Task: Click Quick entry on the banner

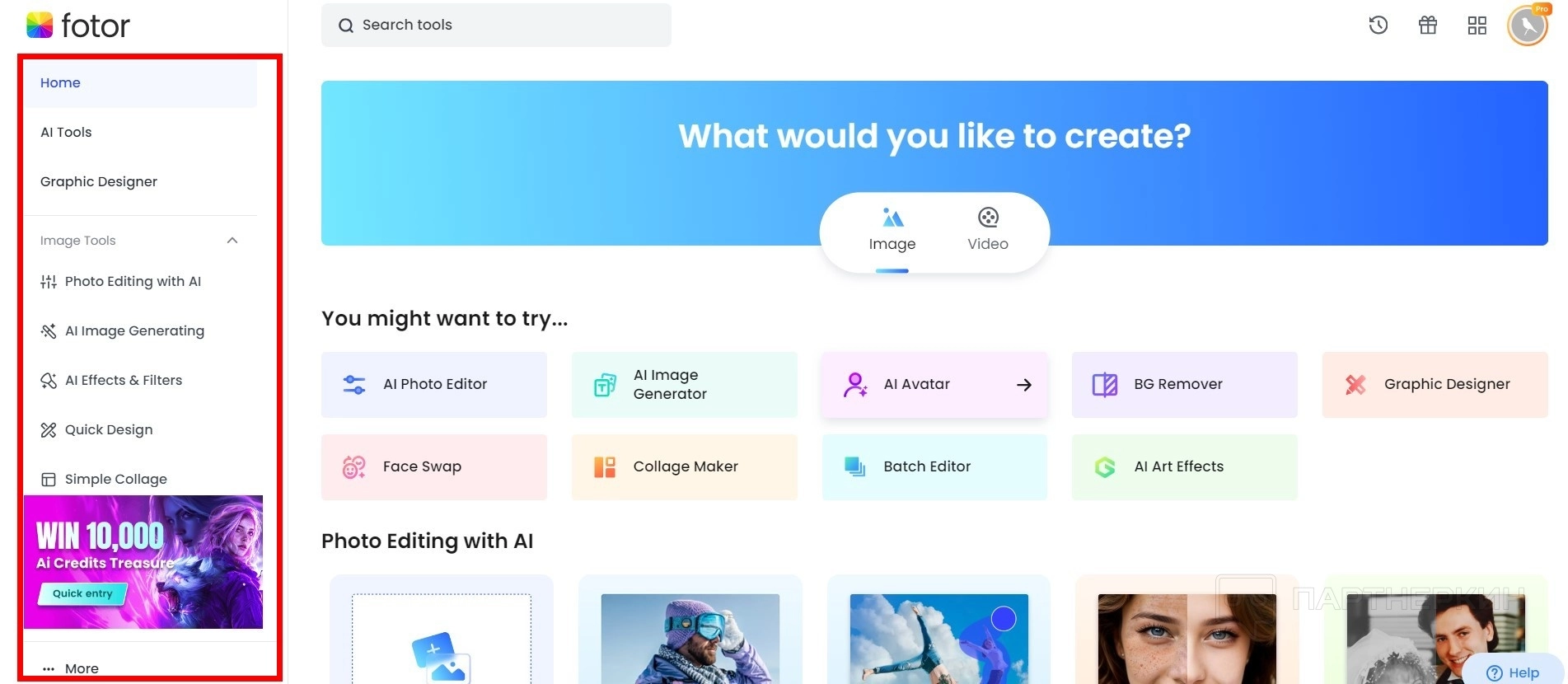Action: [x=82, y=593]
